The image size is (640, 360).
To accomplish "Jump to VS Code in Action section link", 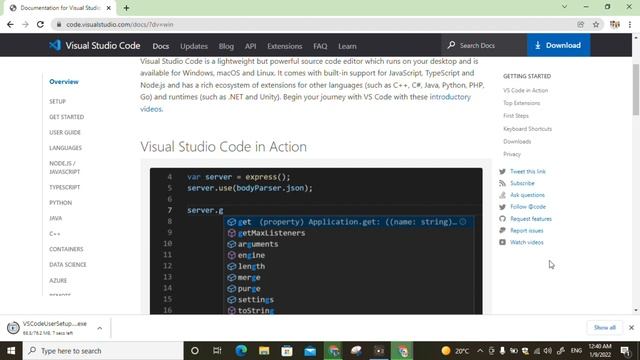I will [x=525, y=90].
